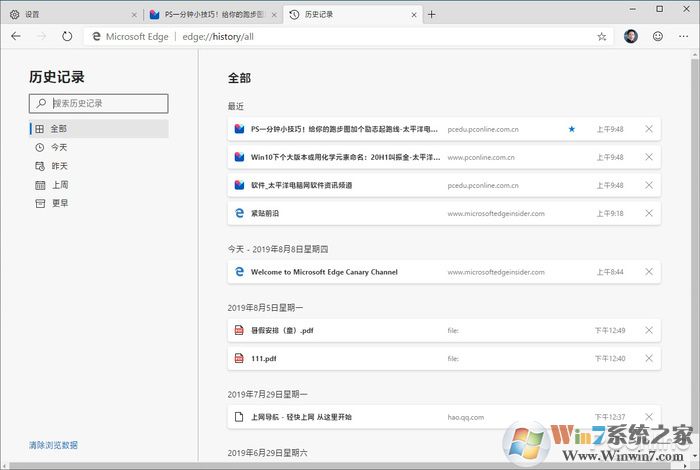
Task: Click PDF icon of 111.pdf row
Action: click(239, 358)
